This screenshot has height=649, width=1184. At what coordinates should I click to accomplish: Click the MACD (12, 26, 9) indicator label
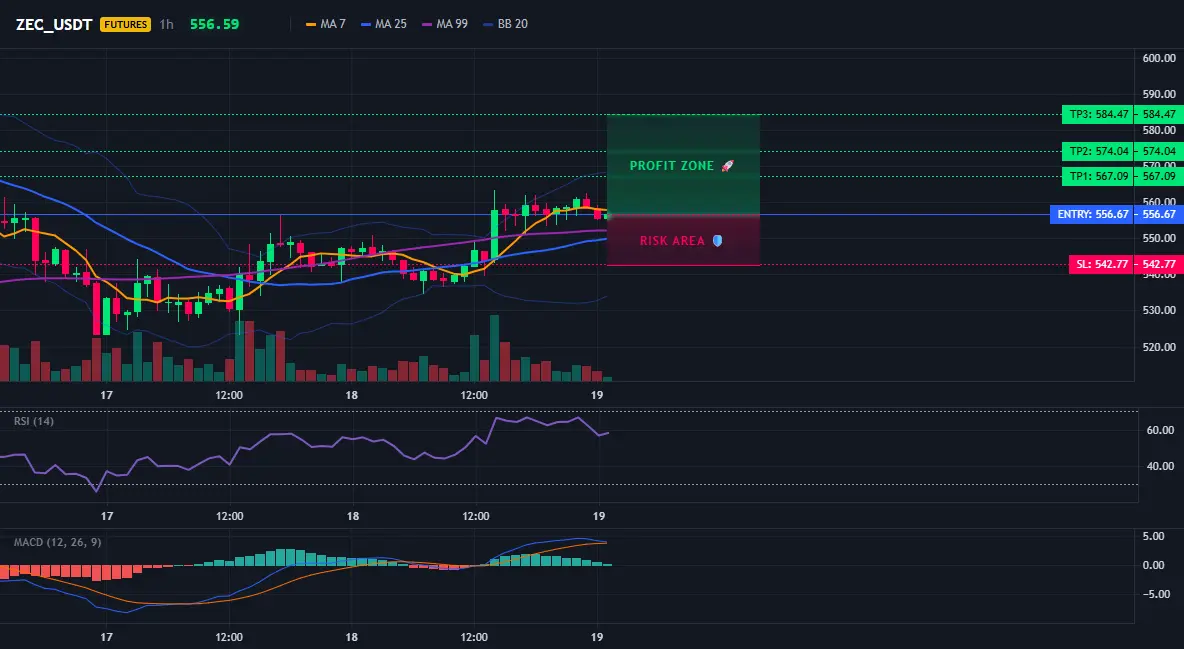[x=57, y=542]
